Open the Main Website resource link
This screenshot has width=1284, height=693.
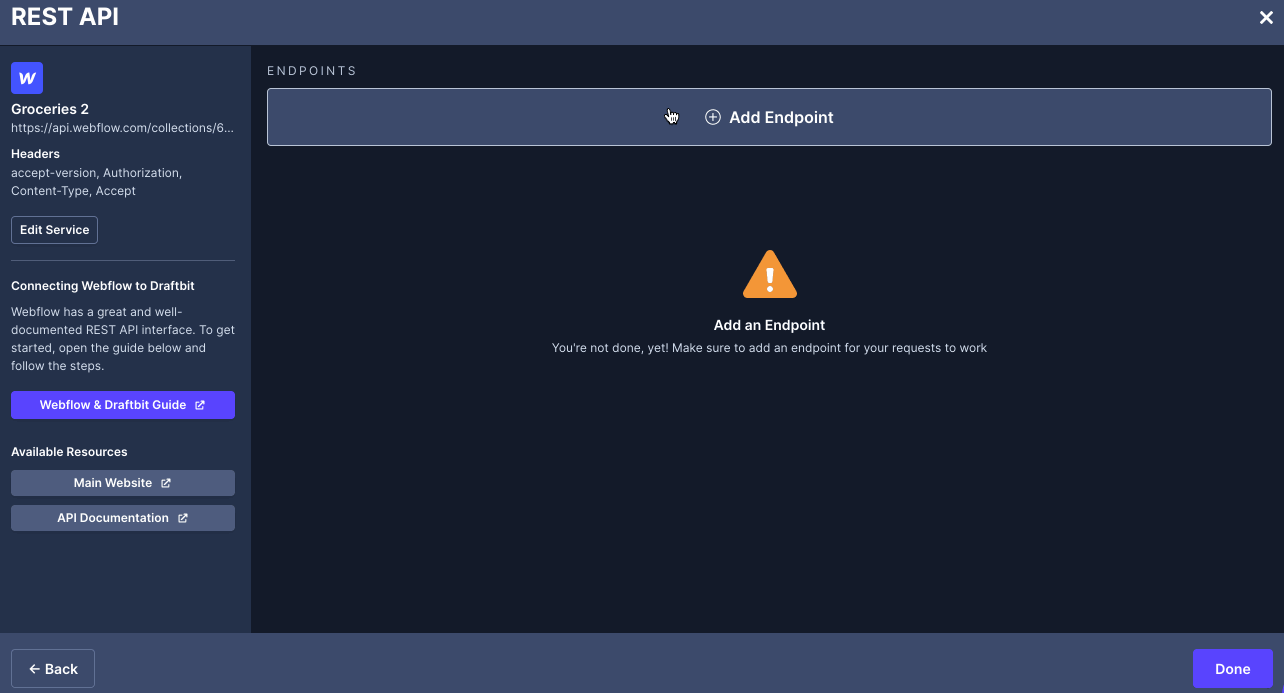click(x=123, y=483)
